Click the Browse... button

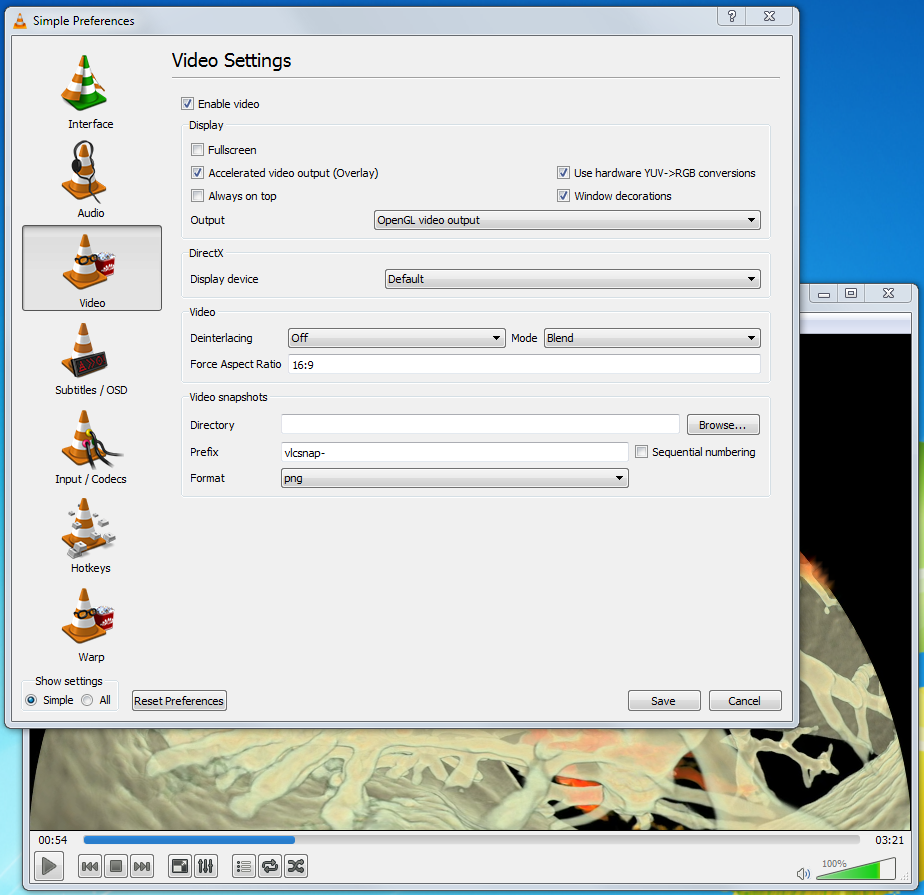(x=723, y=425)
